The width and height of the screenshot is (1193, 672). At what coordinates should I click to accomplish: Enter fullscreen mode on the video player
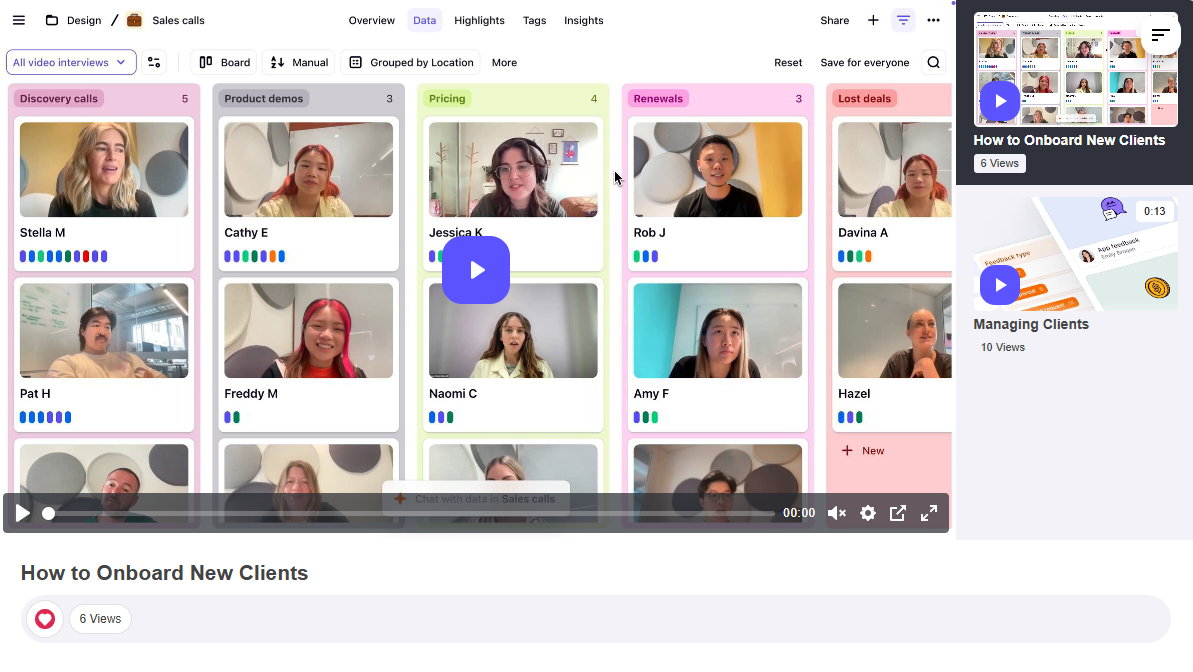click(929, 513)
